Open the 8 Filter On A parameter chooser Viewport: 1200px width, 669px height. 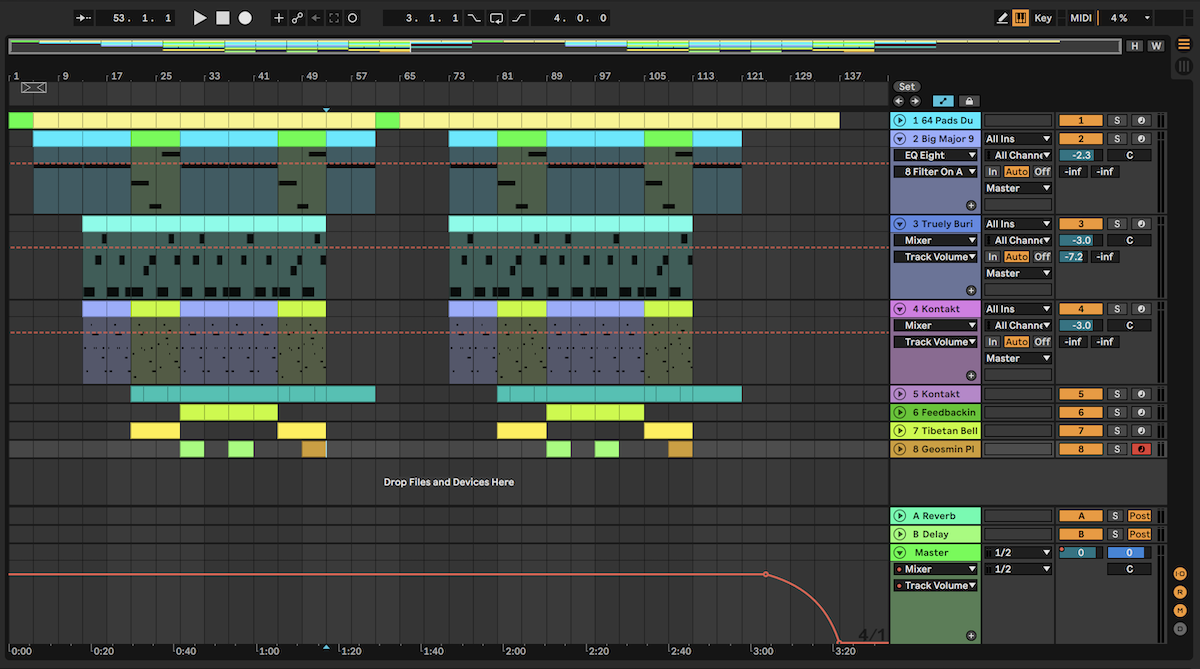935,172
